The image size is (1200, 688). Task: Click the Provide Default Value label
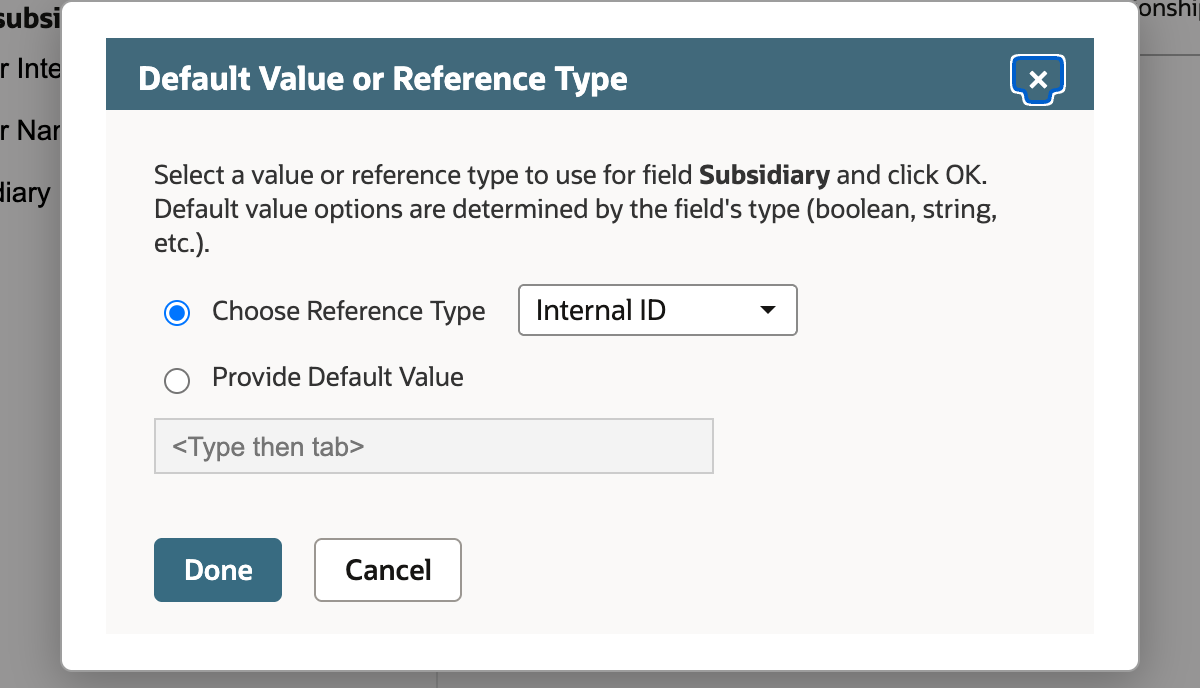click(x=338, y=377)
